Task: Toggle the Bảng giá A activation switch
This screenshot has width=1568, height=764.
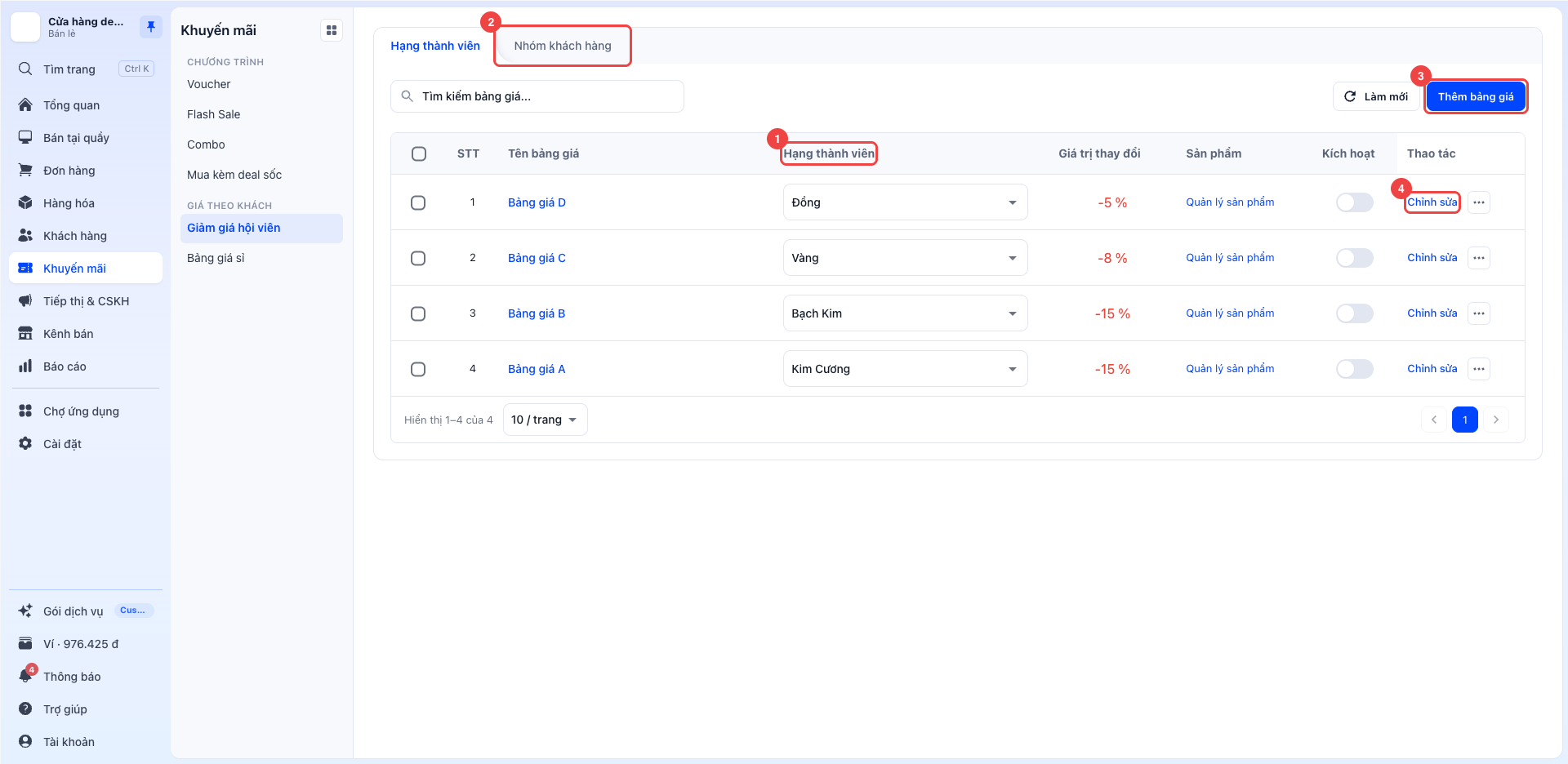Action: [1355, 369]
